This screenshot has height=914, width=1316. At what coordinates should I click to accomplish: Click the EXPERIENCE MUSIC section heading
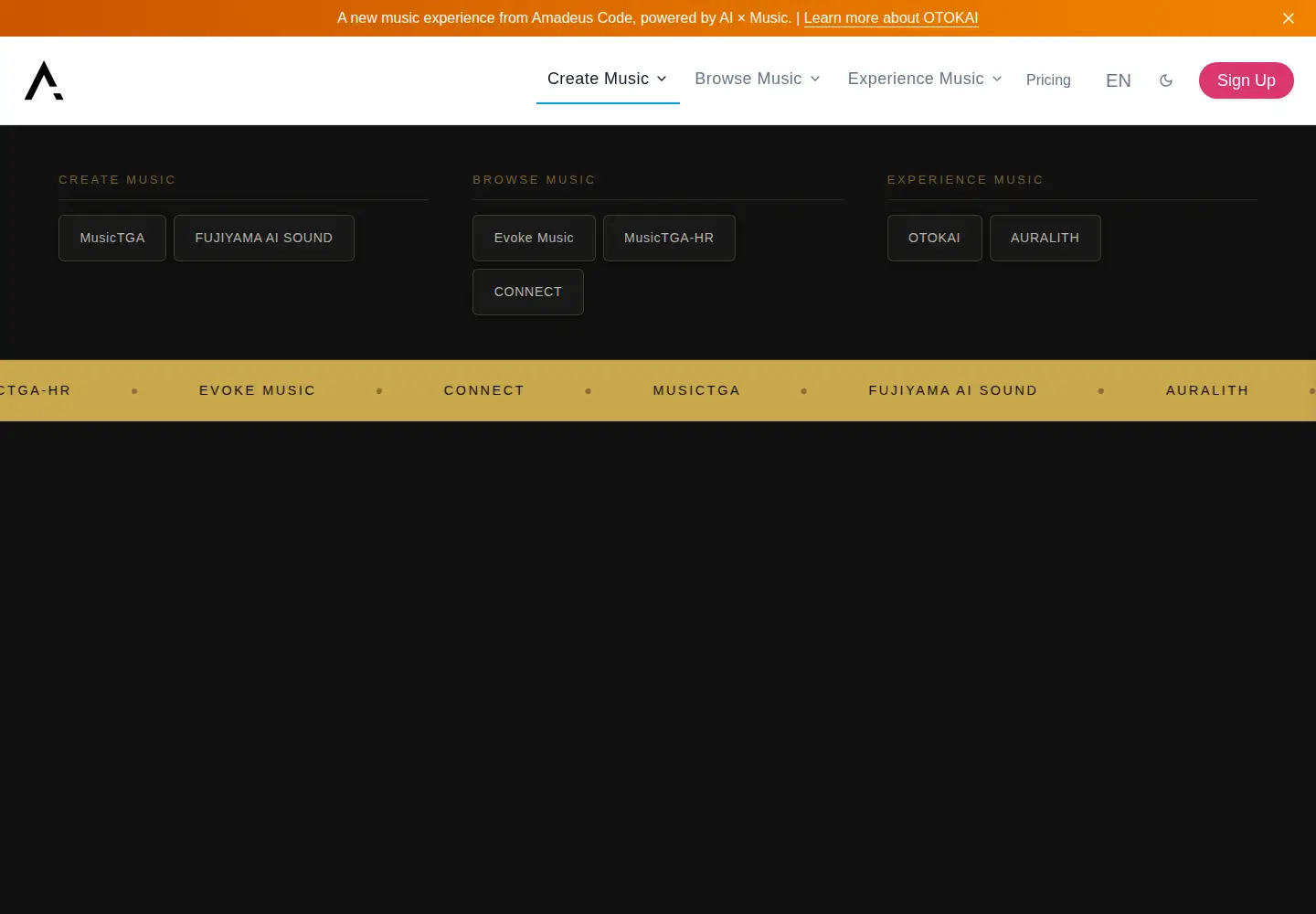click(x=965, y=180)
